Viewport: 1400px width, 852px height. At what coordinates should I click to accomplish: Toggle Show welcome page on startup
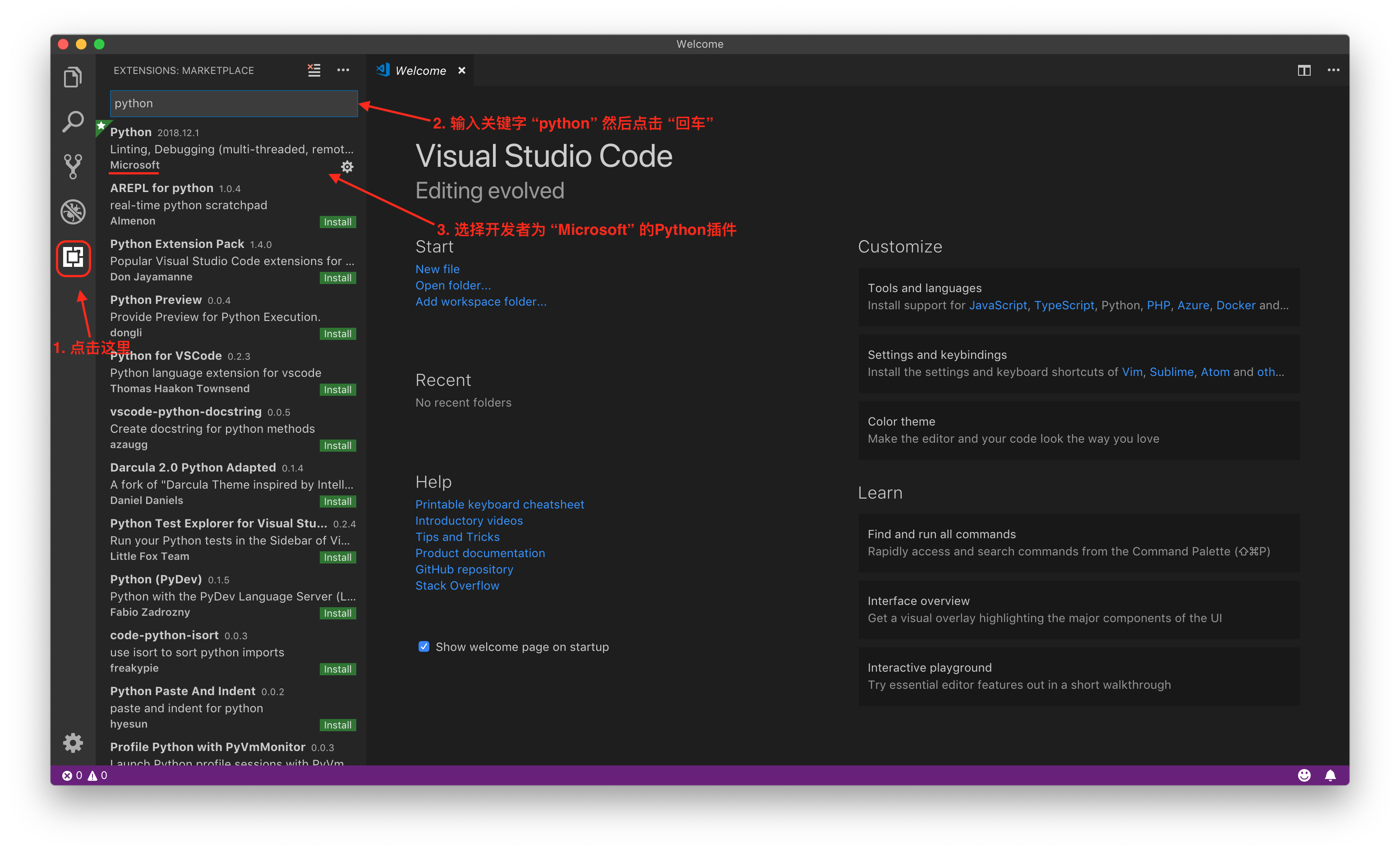(424, 646)
